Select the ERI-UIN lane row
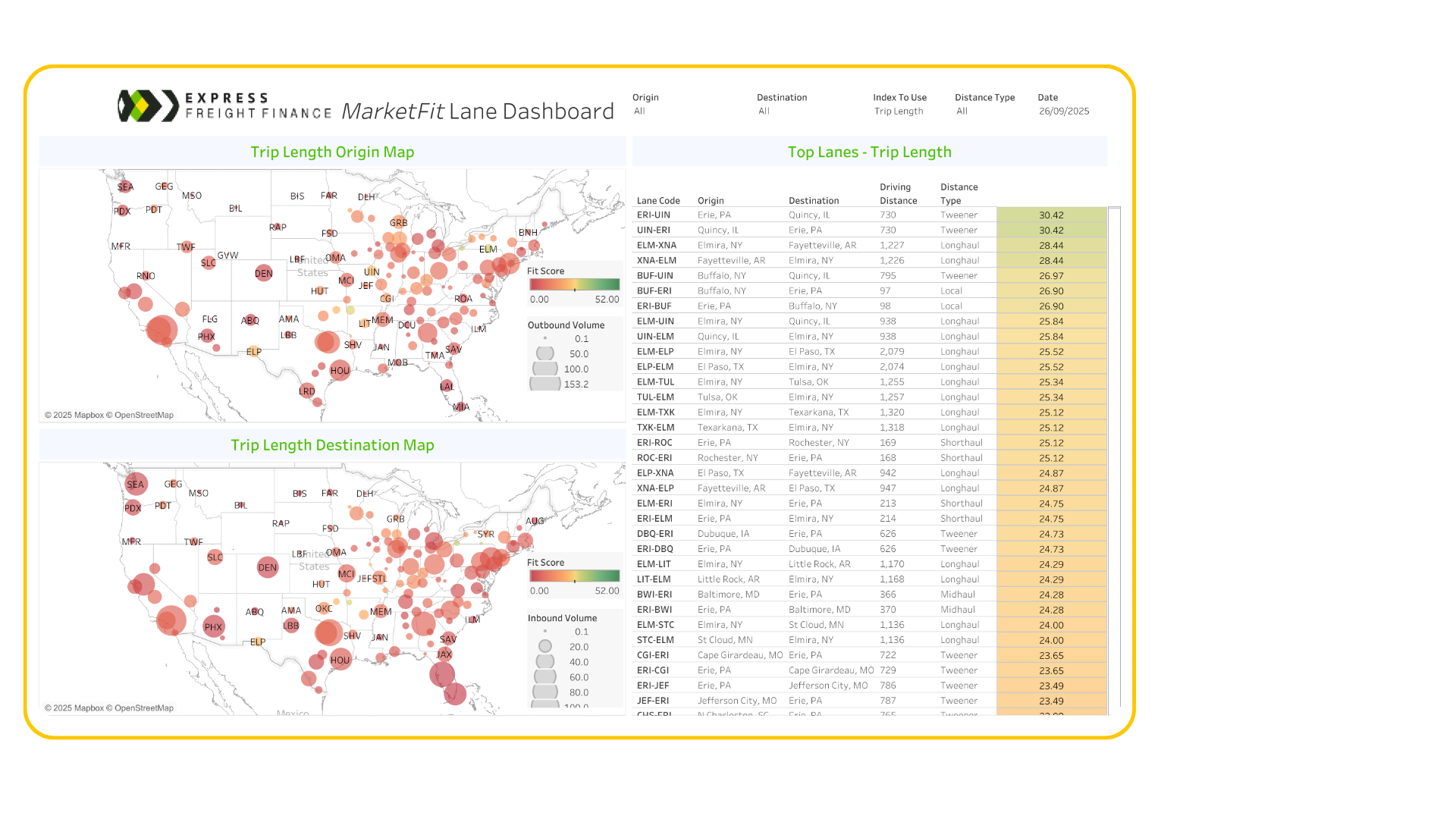This screenshot has height=819, width=1456. [x=653, y=215]
